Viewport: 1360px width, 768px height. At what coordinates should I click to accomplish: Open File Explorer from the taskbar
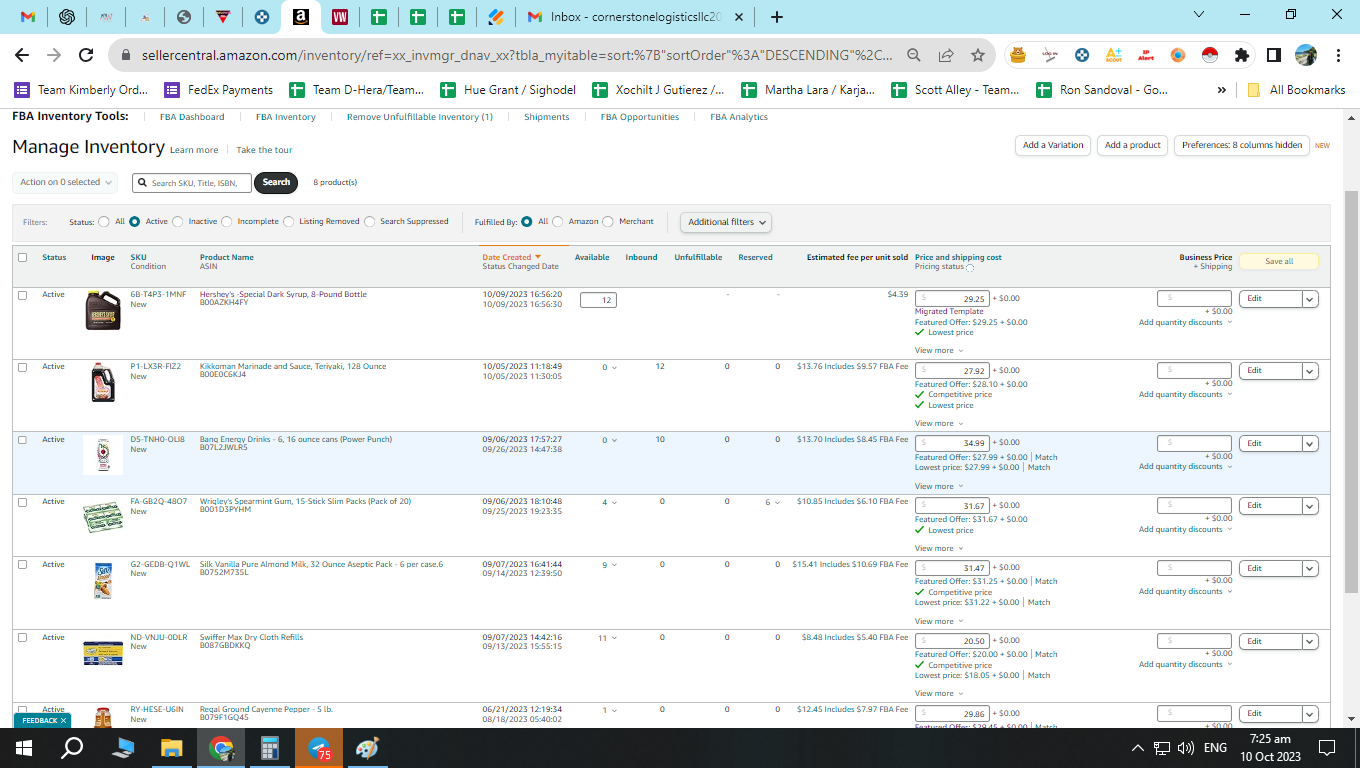point(172,747)
